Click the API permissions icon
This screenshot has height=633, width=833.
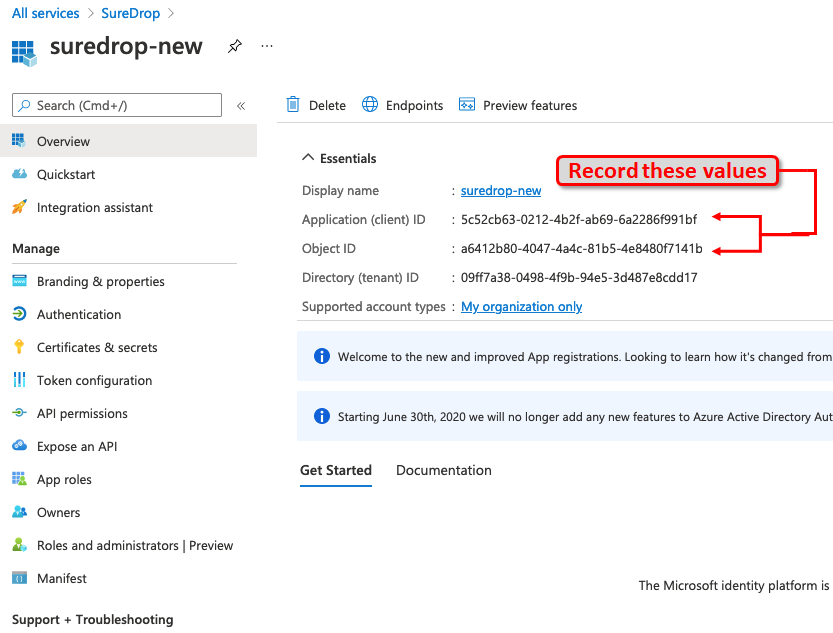tap(19, 413)
